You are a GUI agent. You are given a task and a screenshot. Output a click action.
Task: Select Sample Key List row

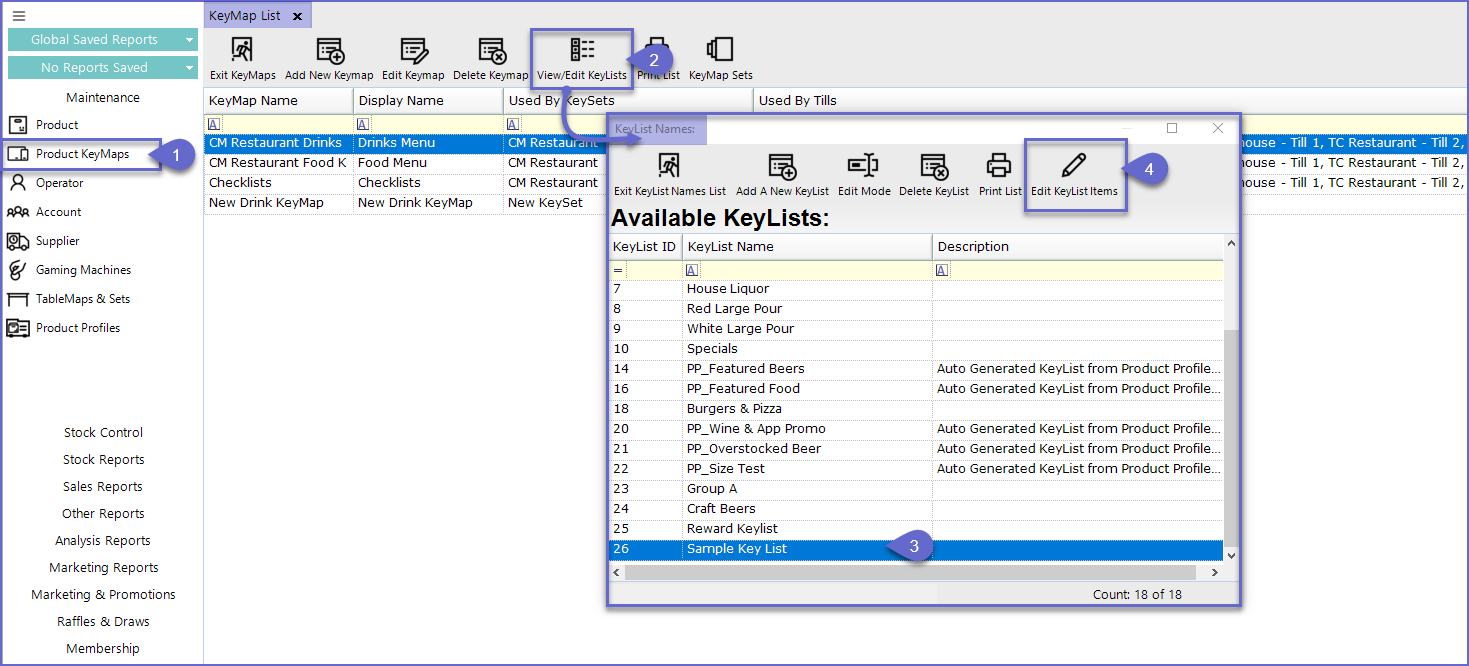916,549
